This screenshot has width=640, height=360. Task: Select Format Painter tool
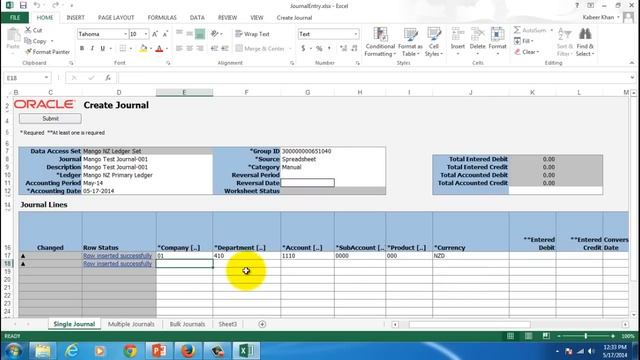pyautogui.click(x=47, y=52)
